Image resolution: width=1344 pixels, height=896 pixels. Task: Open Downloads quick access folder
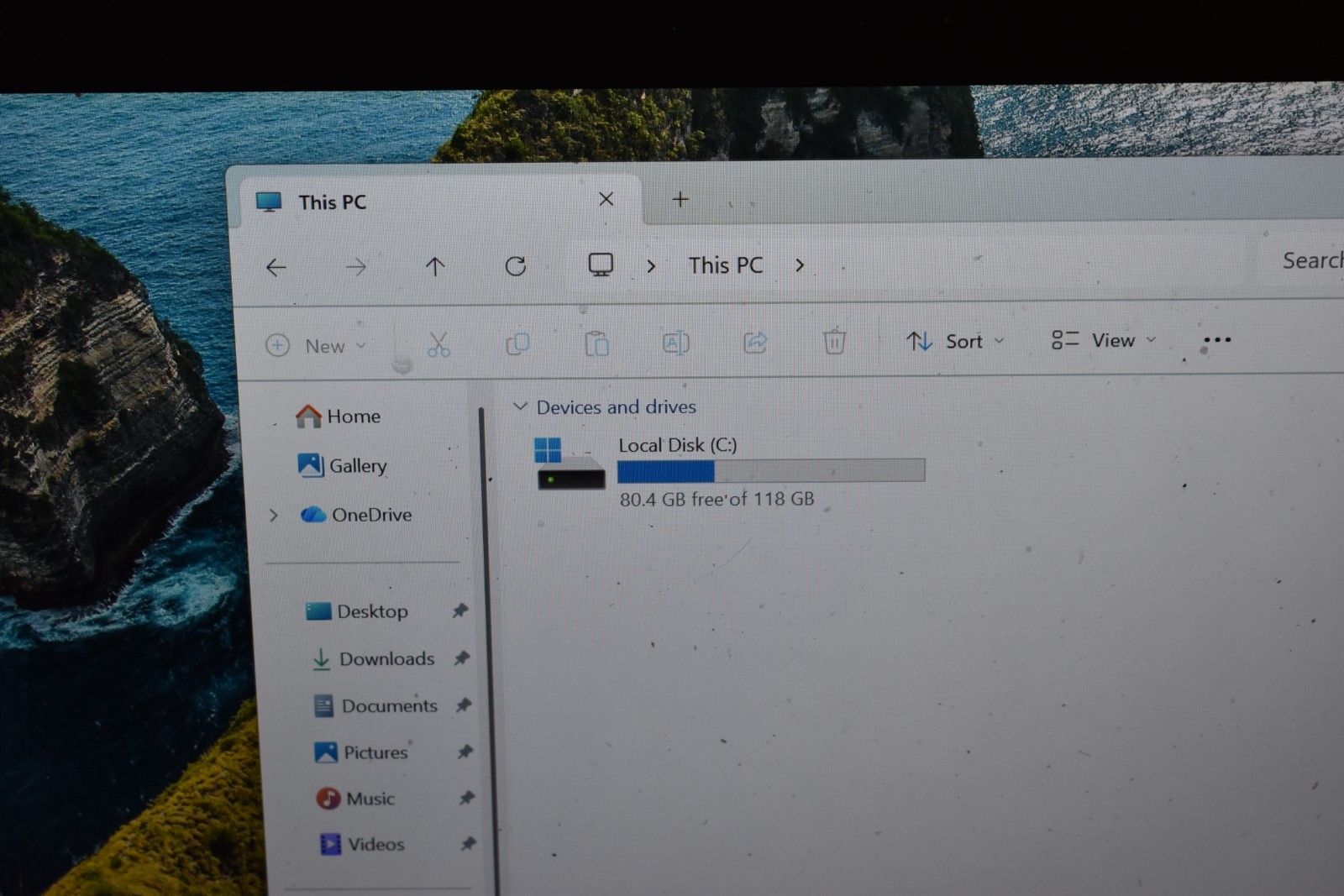tap(374, 659)
